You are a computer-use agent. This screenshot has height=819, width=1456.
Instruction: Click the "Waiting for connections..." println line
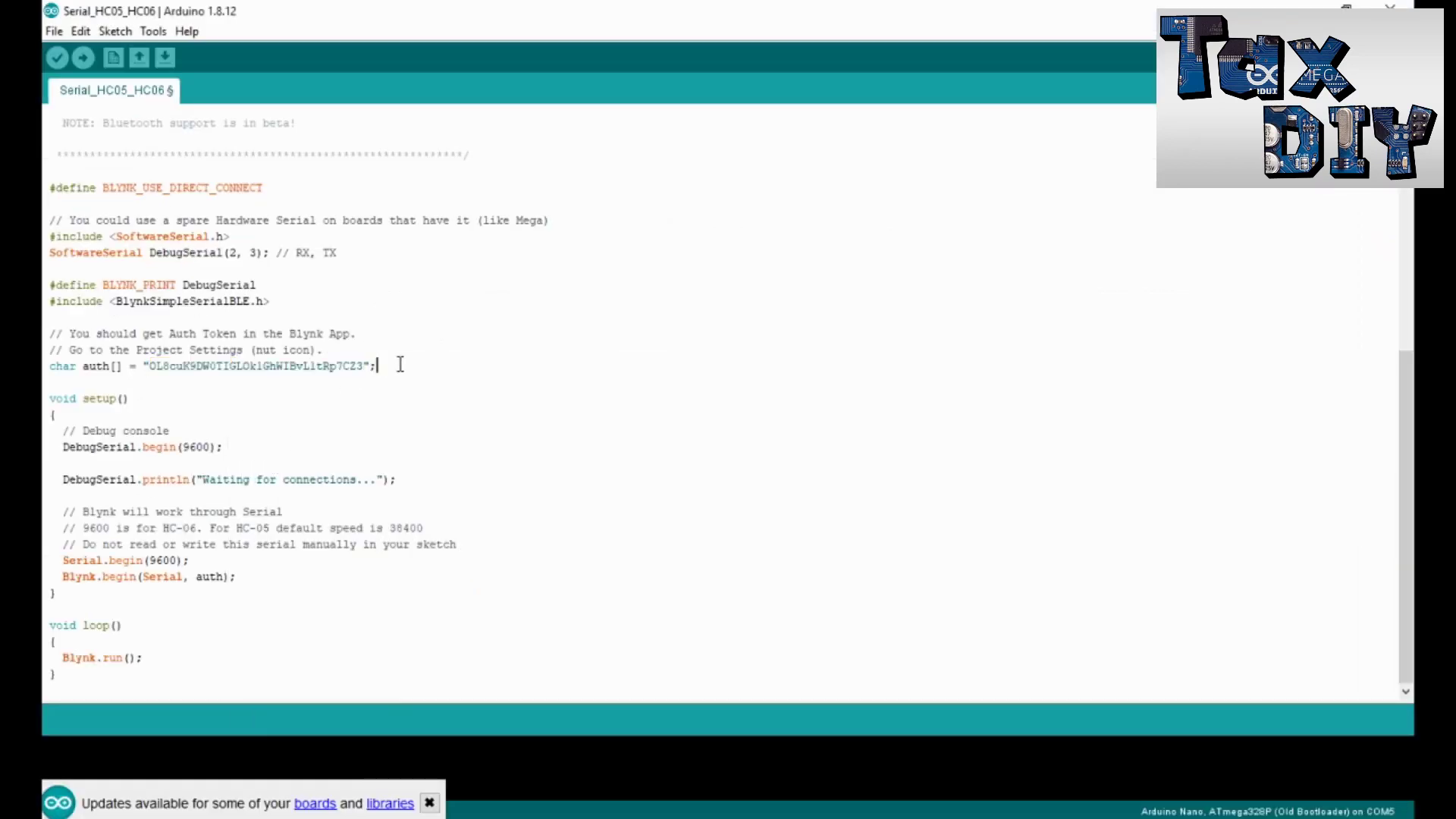229,480
